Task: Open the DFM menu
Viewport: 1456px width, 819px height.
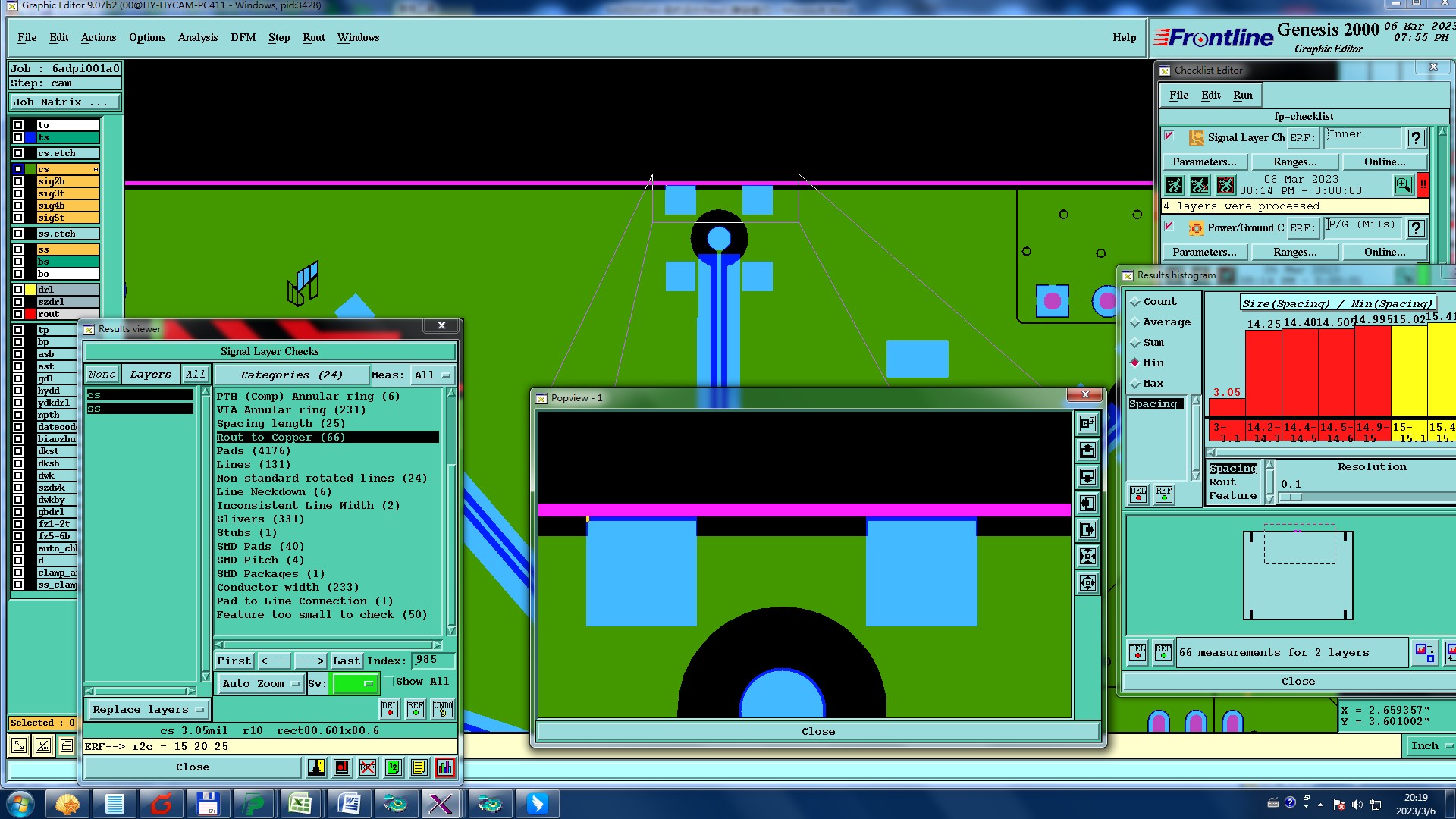Action: point(243,37)
